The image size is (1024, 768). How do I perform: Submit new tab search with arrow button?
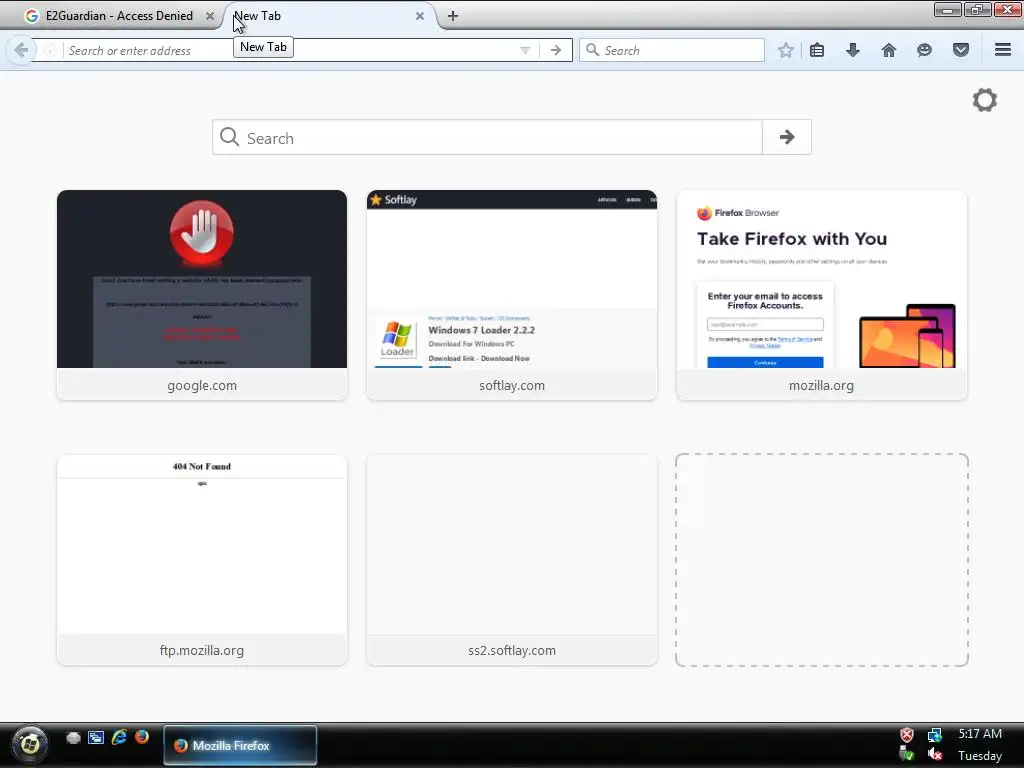[x=787, y=137]
